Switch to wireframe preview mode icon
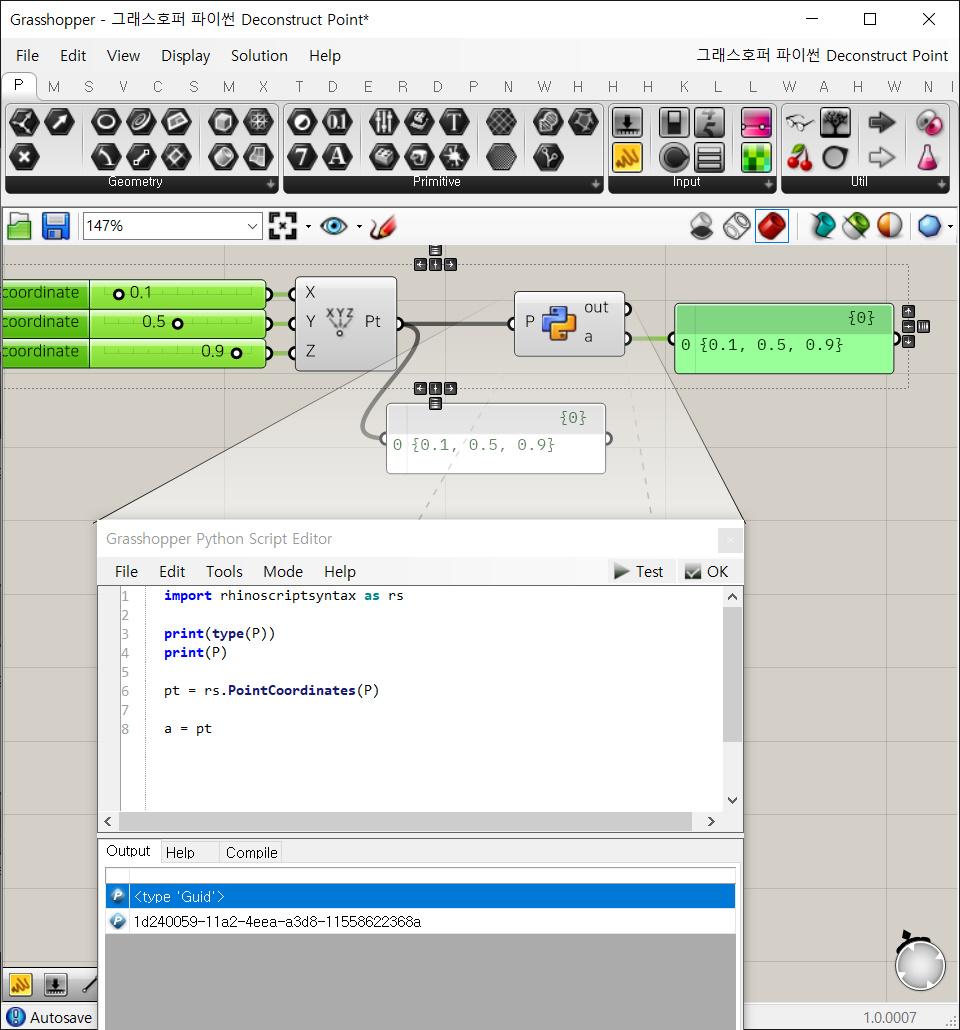 coord(737,226)
